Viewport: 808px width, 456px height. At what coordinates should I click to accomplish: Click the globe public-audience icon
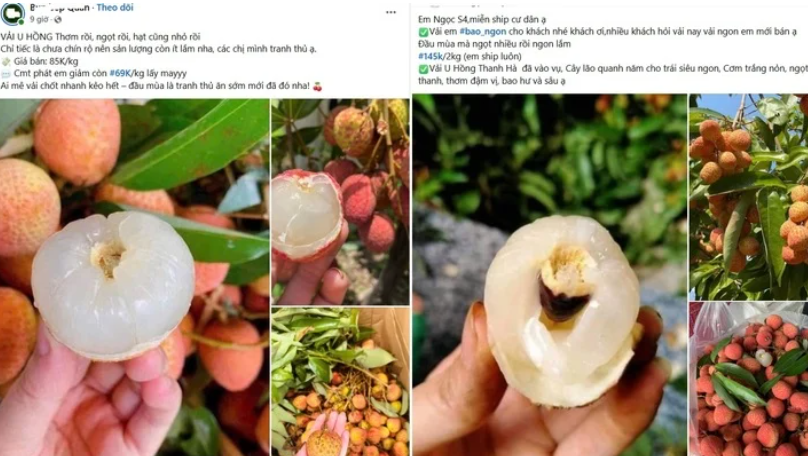[57, 20]
